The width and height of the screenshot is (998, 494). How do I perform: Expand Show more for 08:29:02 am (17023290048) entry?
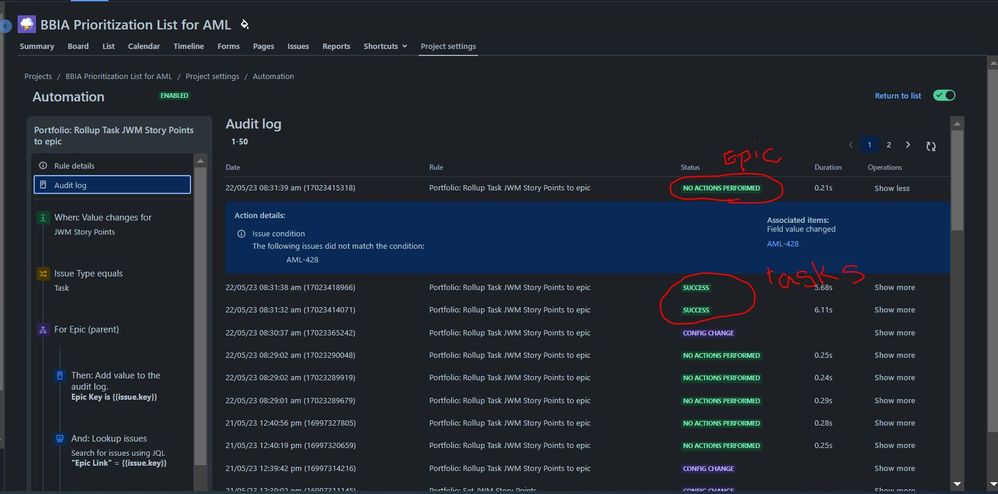[894, 355]
